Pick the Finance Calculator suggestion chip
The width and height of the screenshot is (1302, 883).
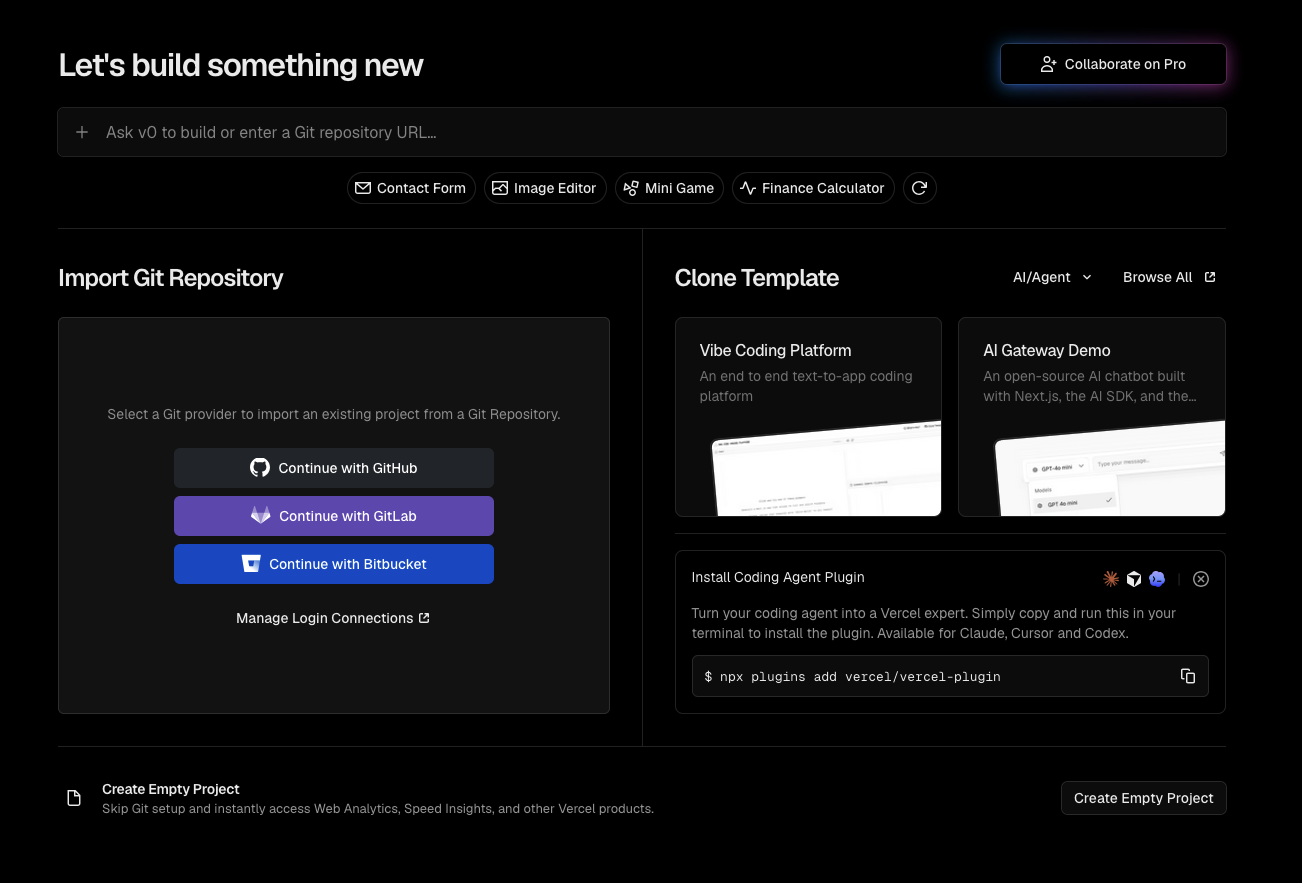point(813,188)
